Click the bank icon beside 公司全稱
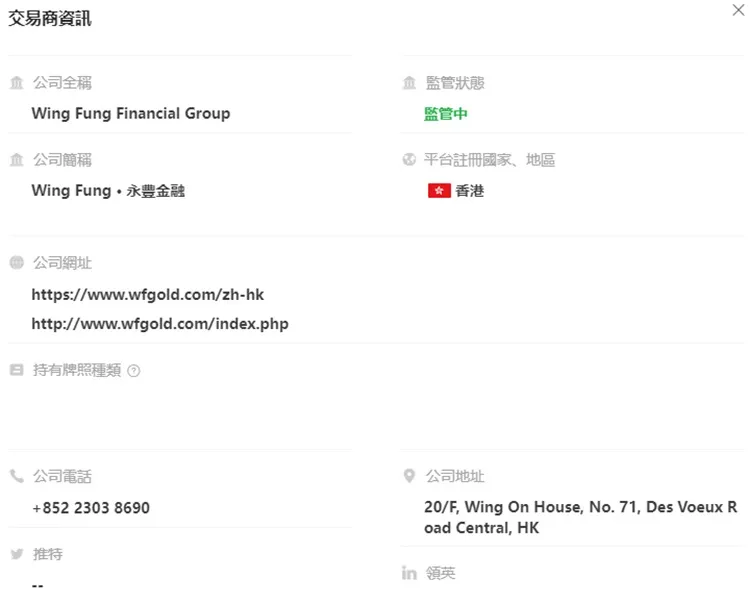Screen dimensions: 749x604 [17, 83]
